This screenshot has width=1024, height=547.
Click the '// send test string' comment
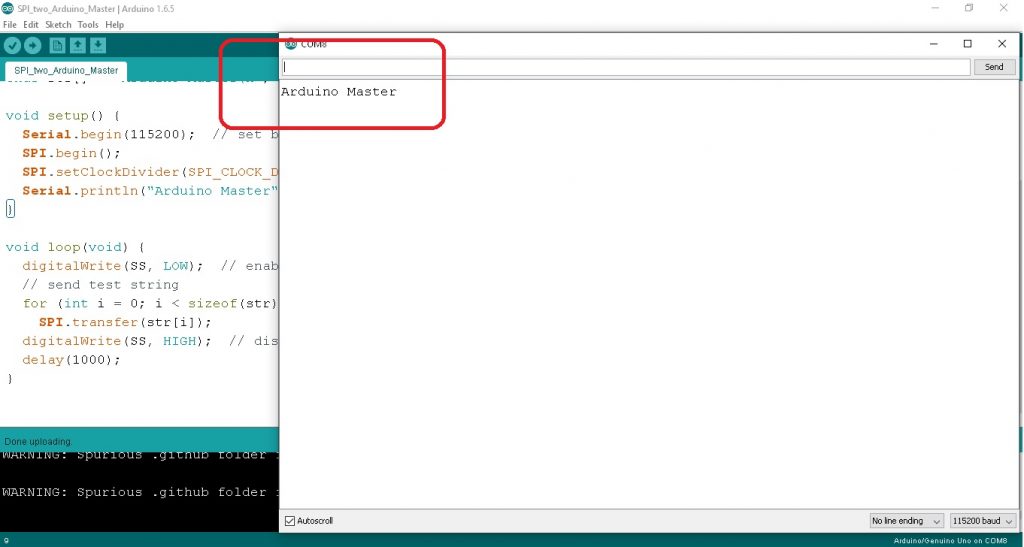[100, 285]
